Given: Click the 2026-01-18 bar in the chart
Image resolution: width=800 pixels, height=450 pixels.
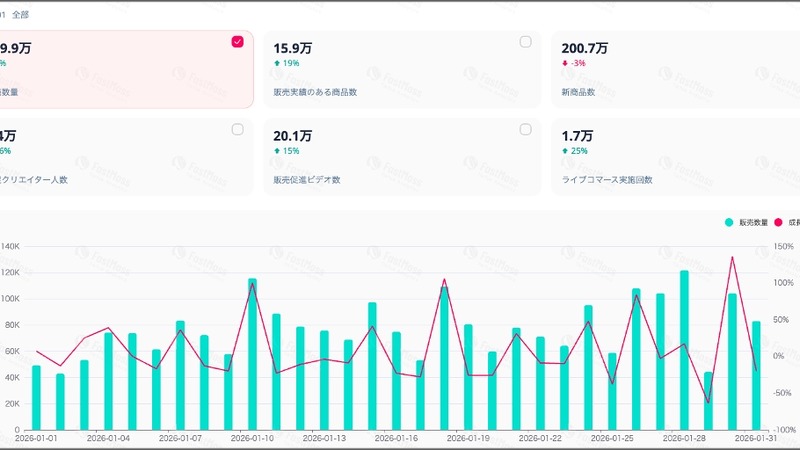Looking at the screenshot, I should [x=444, y=358].
